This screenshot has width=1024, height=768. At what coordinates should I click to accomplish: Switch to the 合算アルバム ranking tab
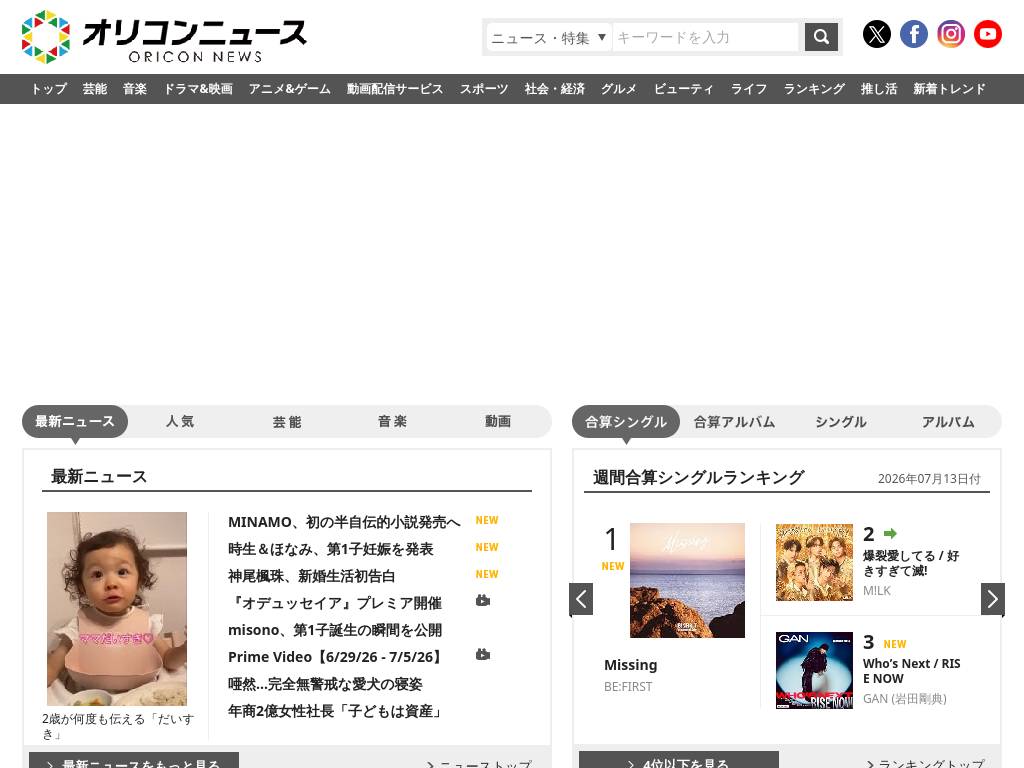734,422
